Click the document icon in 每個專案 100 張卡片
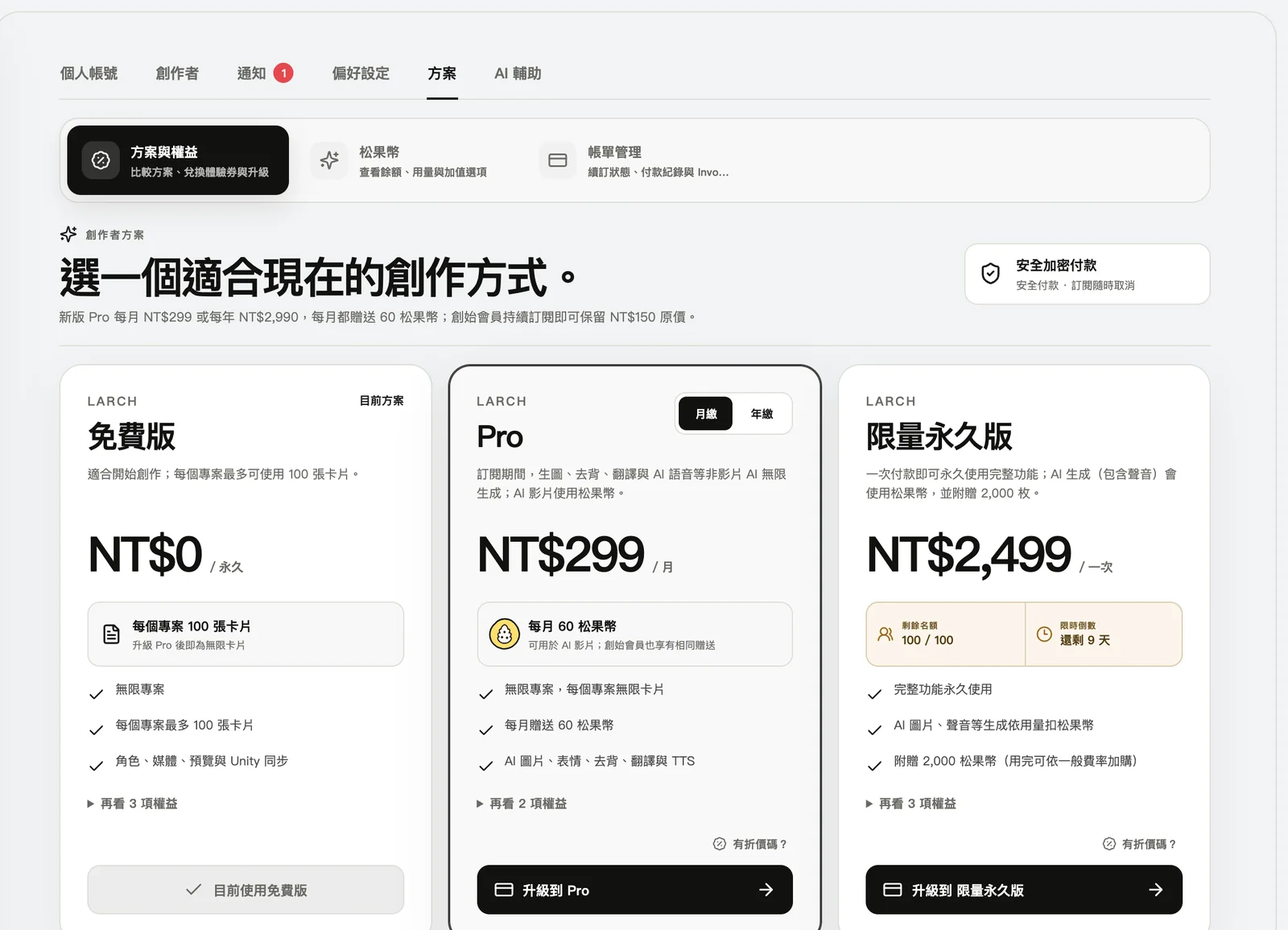Viewport: 1288px width, 930px height. (112, 634)
